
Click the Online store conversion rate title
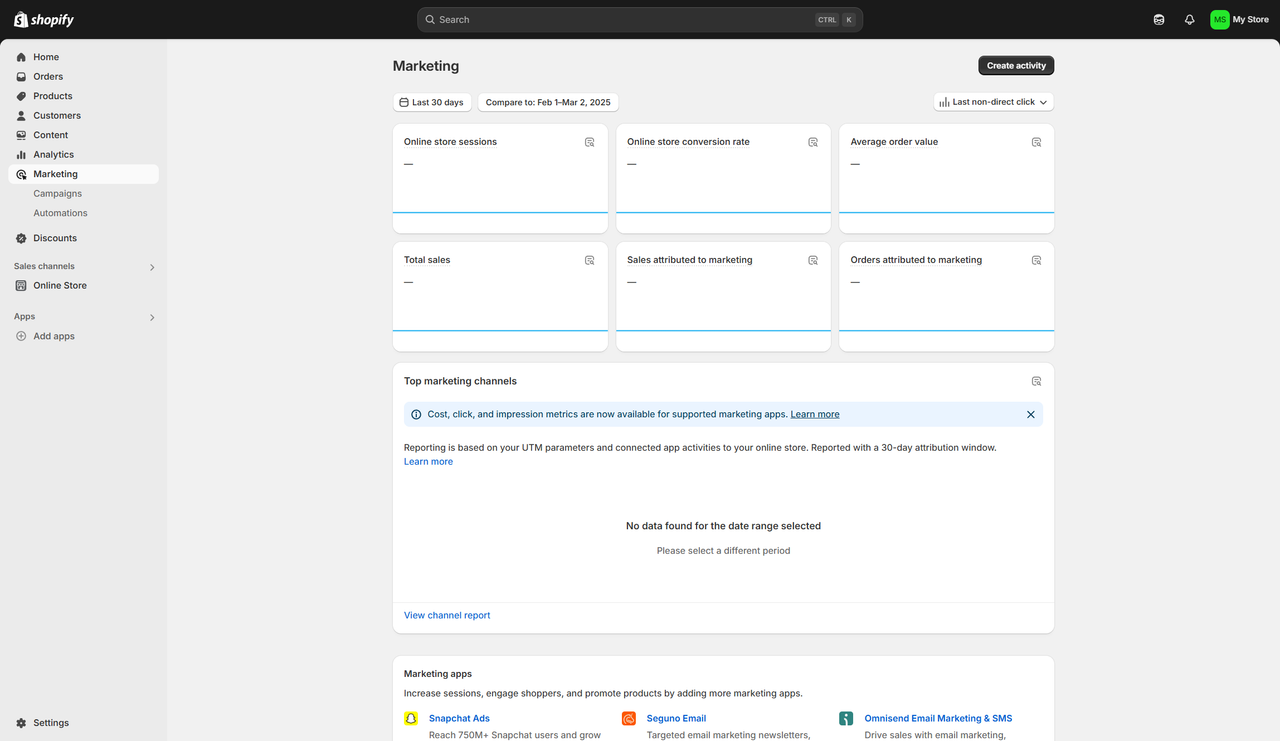tap(688, 142)
